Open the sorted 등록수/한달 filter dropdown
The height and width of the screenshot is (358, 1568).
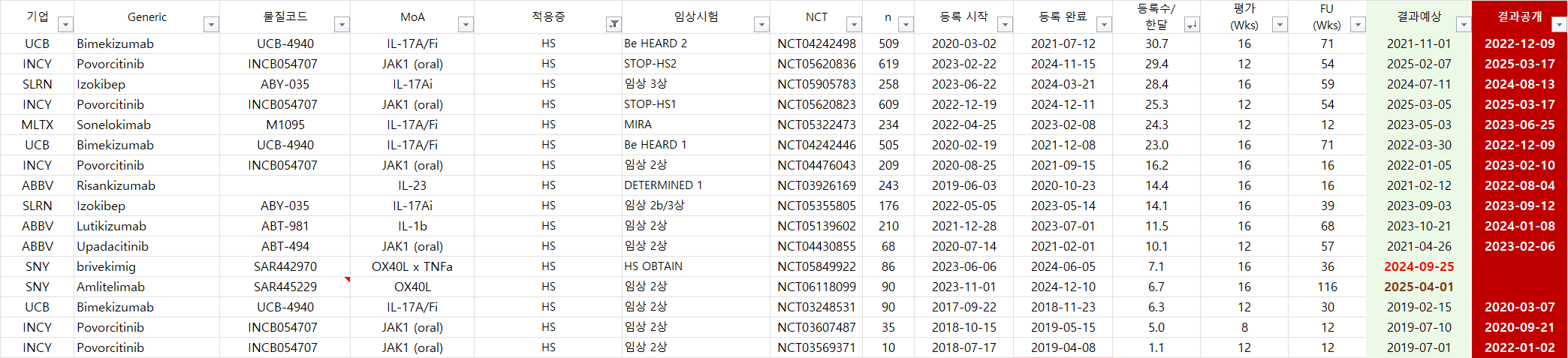pos(1193,25)
